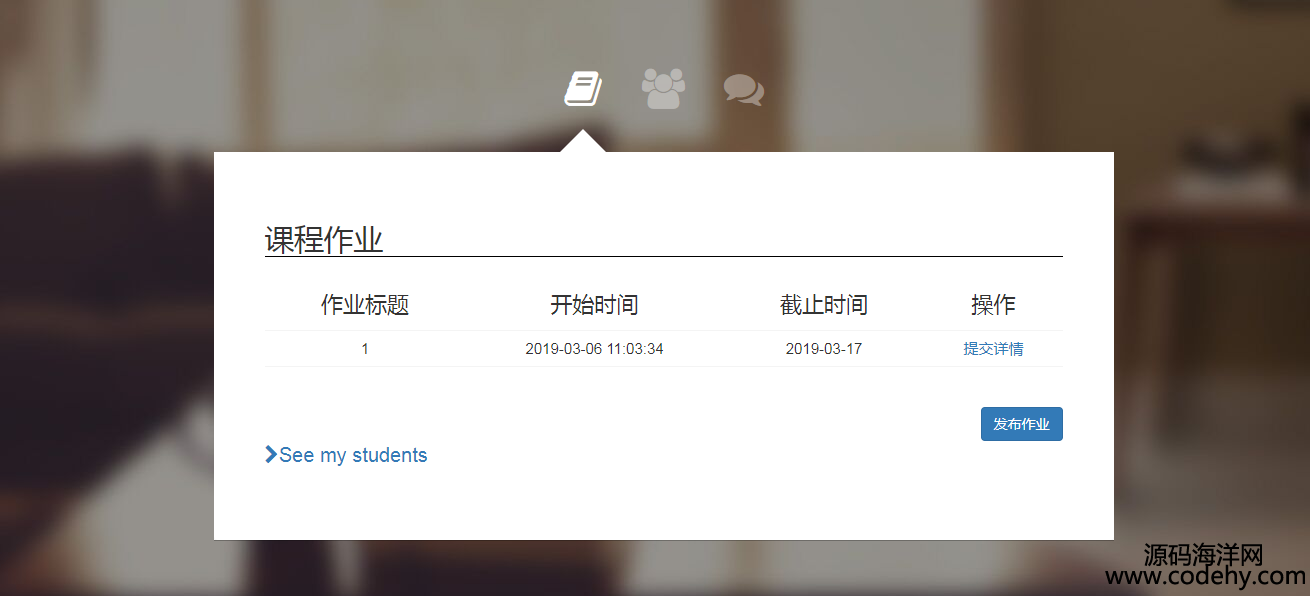Open the See my students link
The width and height of the screenshot is (1310, 596).
(353, 455)
